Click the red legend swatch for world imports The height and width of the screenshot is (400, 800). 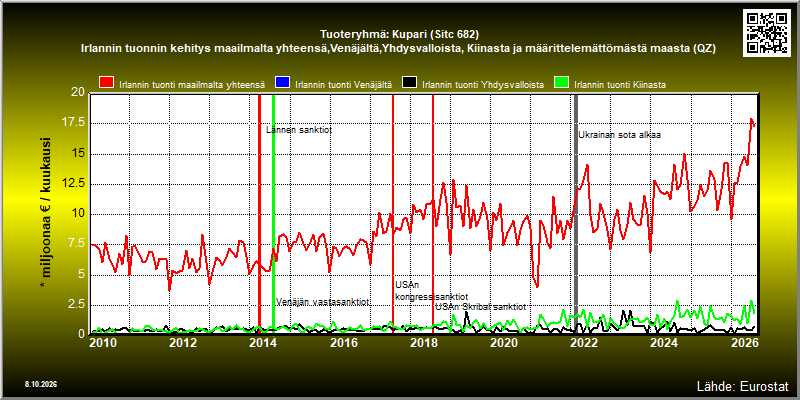coord(106,83)
